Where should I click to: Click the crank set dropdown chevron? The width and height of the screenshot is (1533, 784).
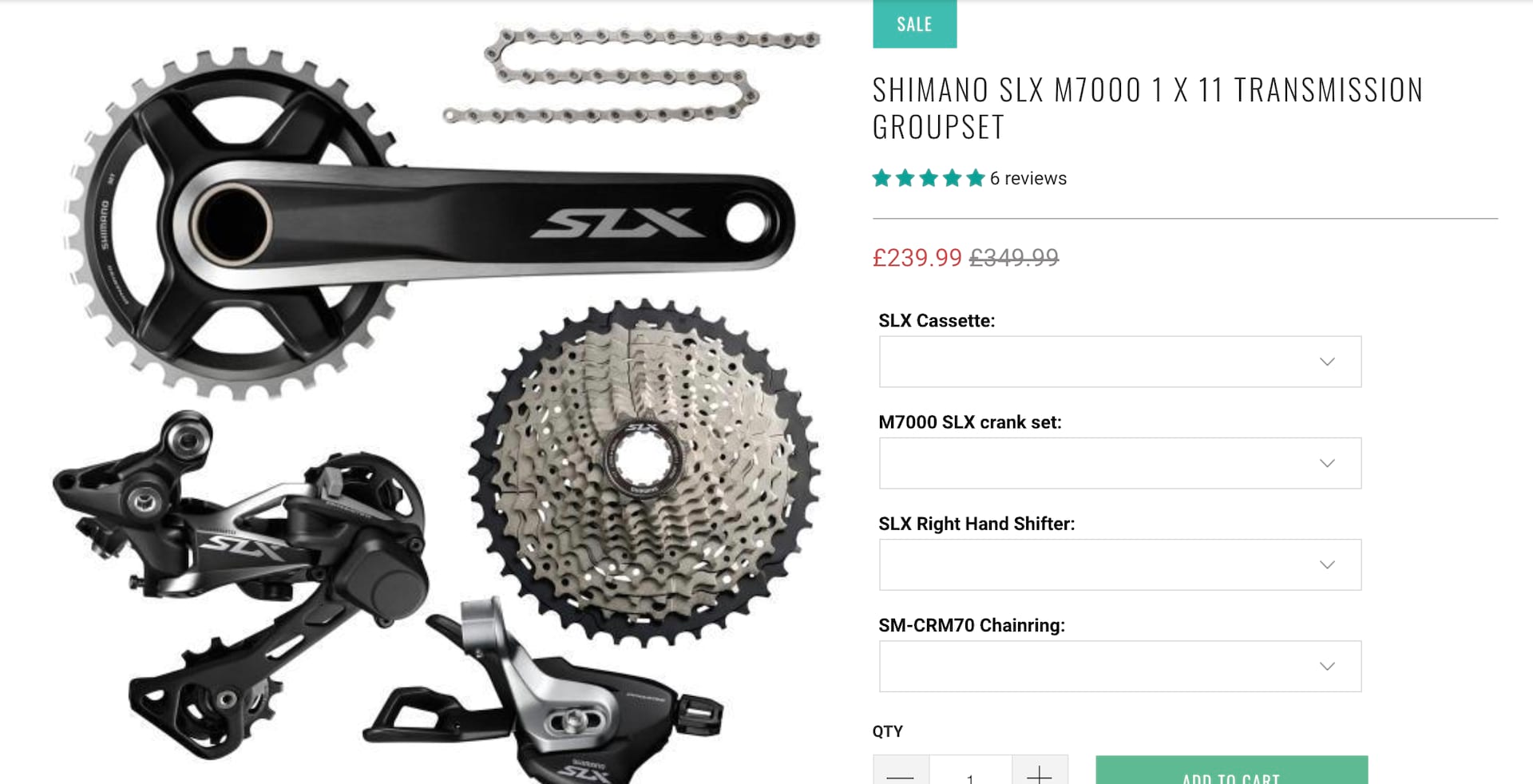(1327, 463)
